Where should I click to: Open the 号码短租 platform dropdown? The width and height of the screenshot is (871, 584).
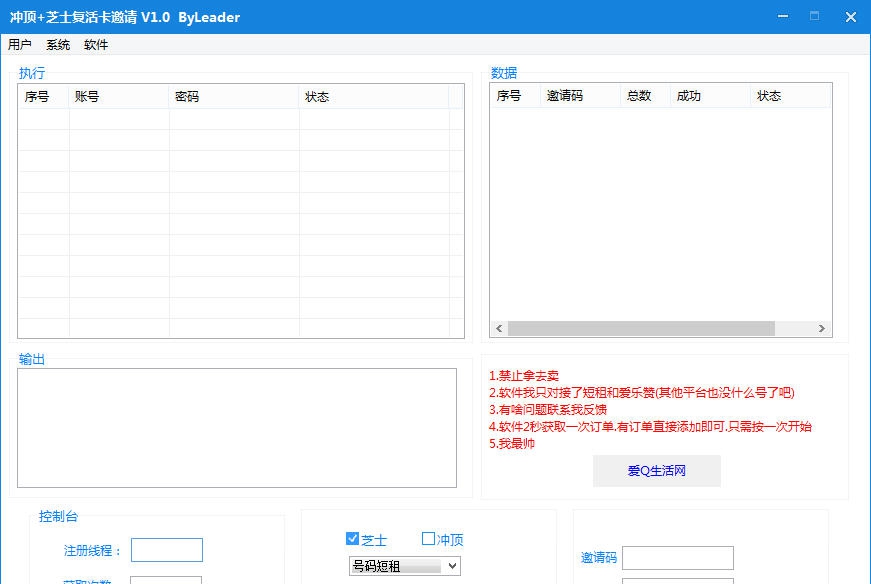403,566
